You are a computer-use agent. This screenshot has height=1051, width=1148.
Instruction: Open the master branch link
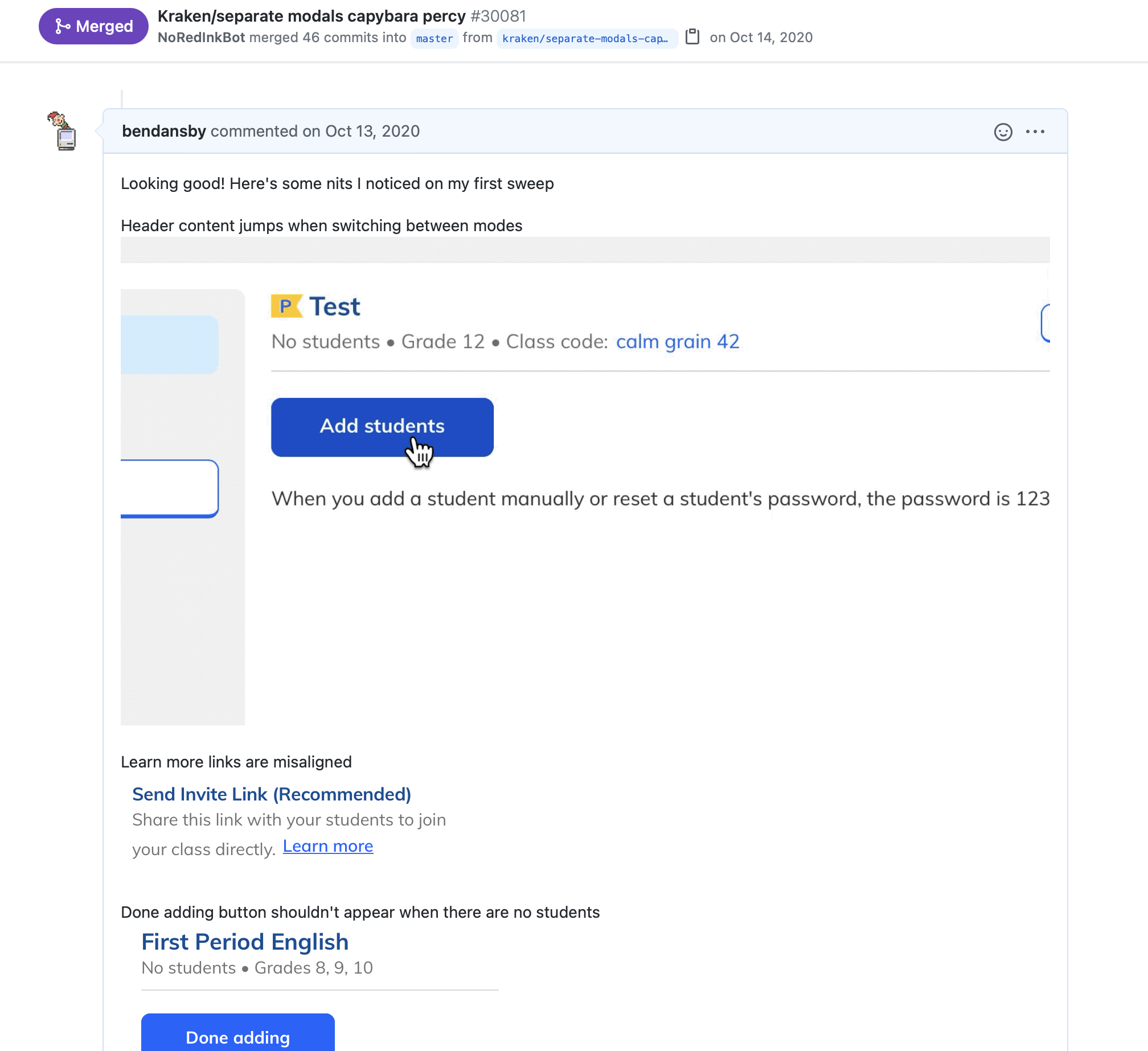(x=434, y=38)
